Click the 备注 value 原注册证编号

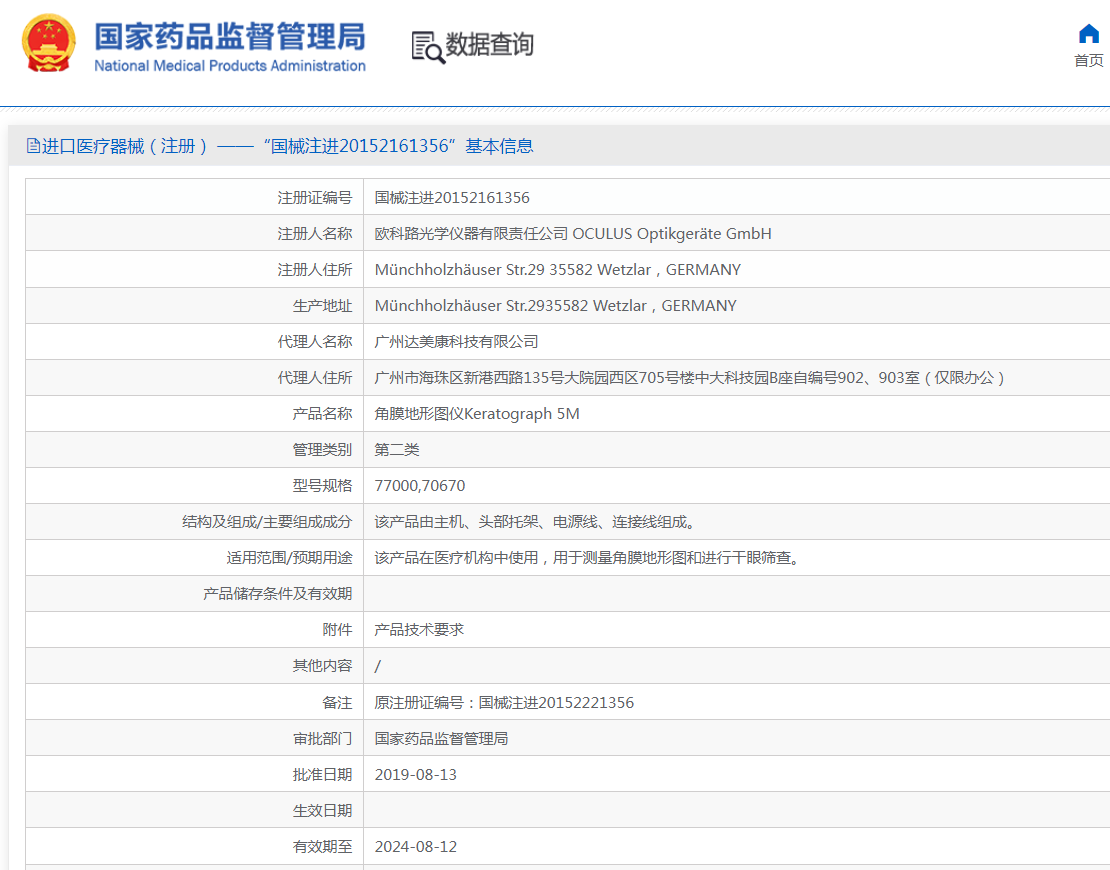[x=504, y=703]
